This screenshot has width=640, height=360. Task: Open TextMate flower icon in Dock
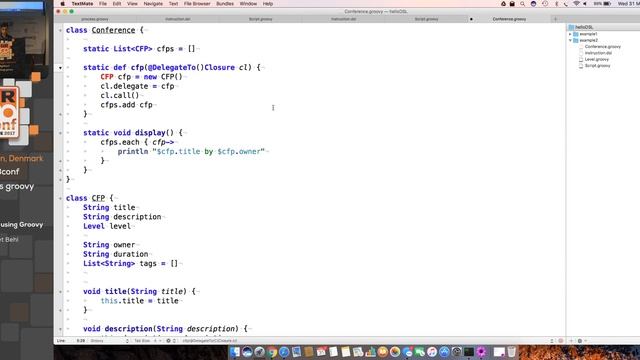(x=482, y=352)
